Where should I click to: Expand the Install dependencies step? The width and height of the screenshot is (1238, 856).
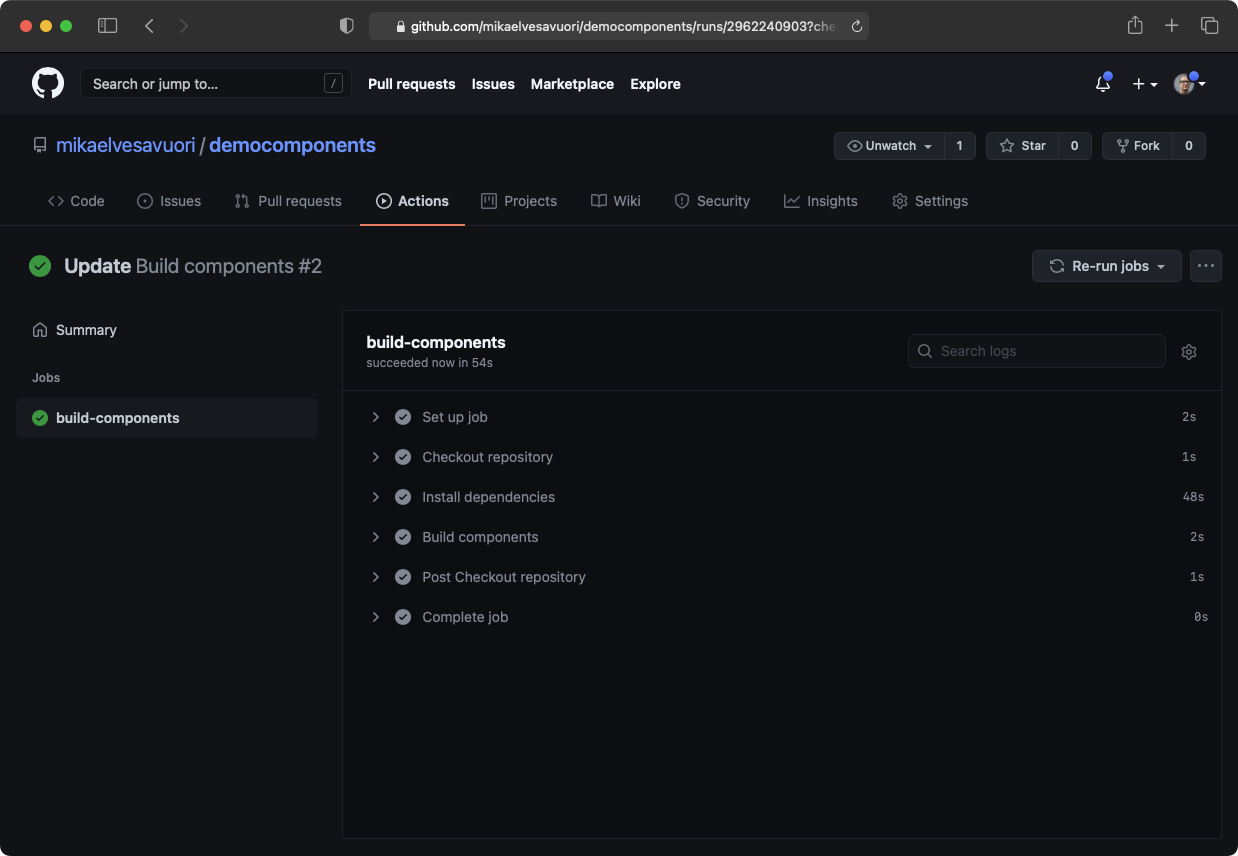click(x=376, y=497)
